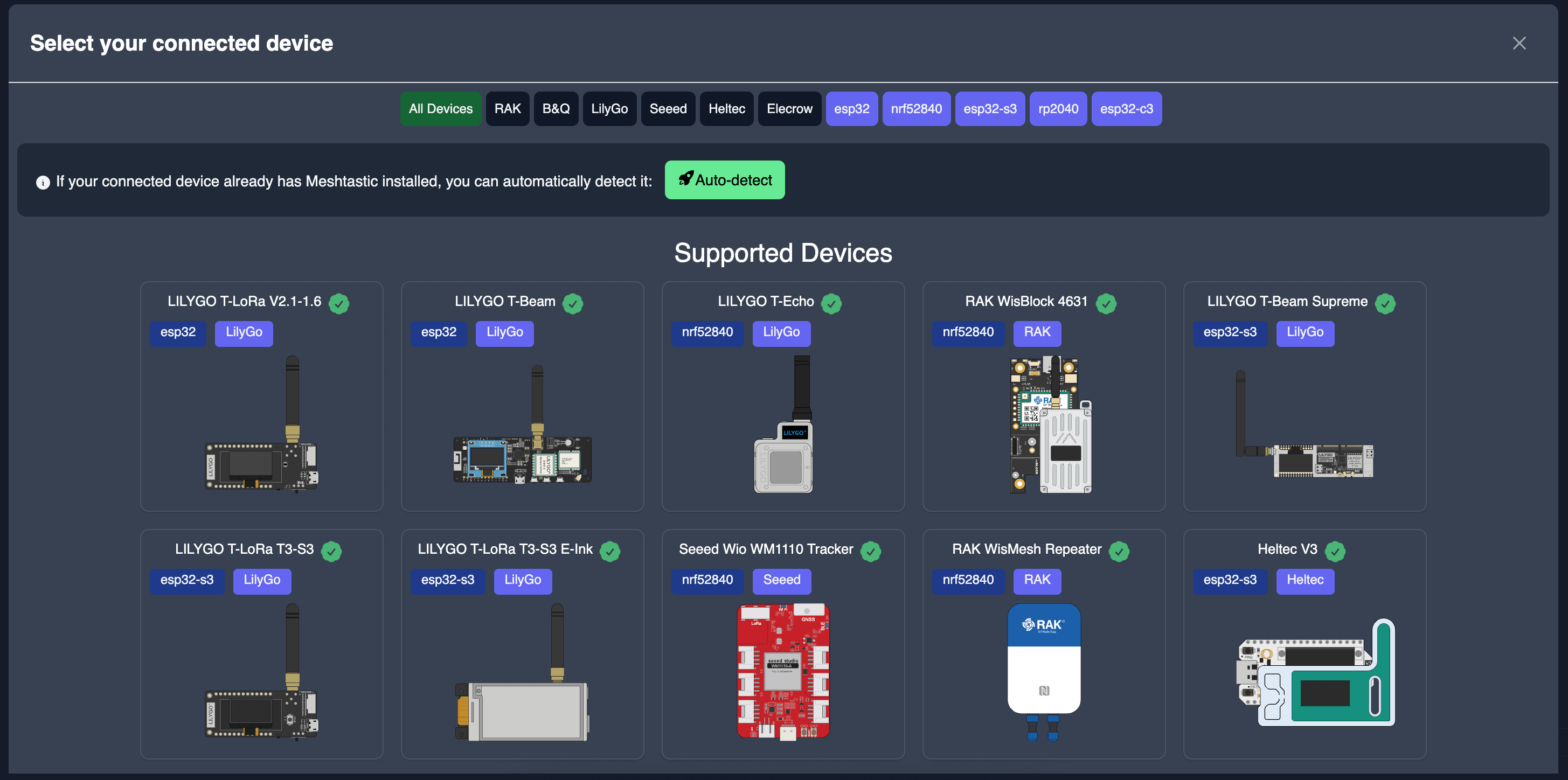Filter by esp32-c3 architecture
Viewport: 1568px width, 780px height.
[x=1126, y=109]
